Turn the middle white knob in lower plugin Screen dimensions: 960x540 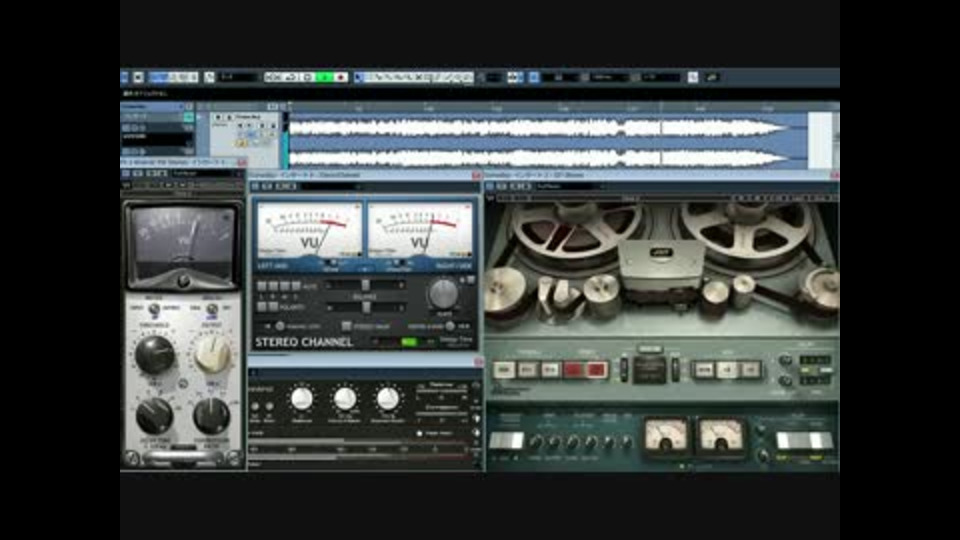point(345,399)
